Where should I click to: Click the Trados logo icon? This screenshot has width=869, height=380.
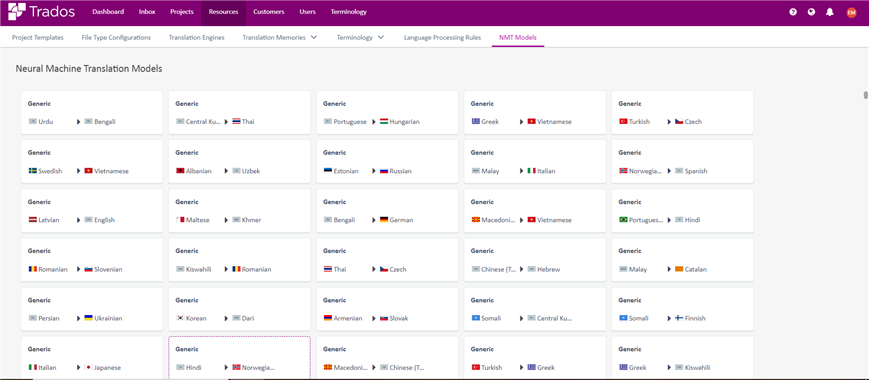tap(17, 12)
